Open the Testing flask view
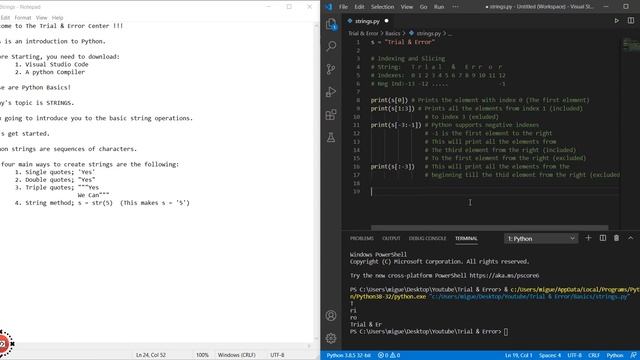 pyautogui.click(x=331, y=138)
